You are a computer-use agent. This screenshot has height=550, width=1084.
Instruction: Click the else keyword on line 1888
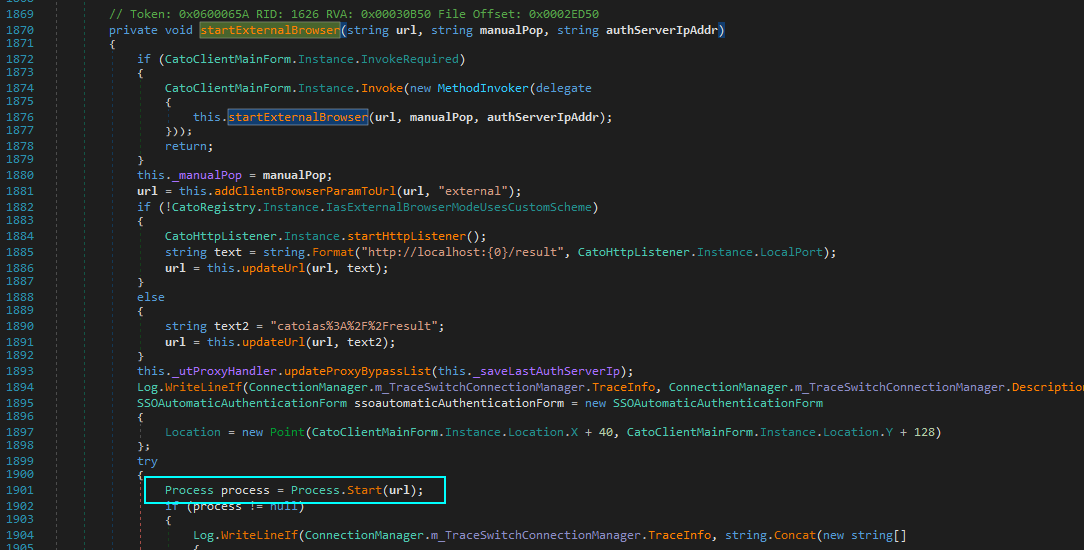click(151, 297)
